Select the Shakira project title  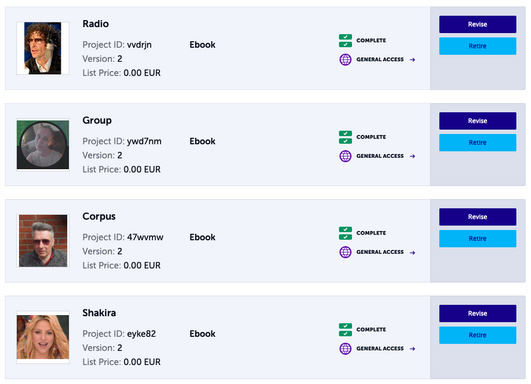coord(99,313)
